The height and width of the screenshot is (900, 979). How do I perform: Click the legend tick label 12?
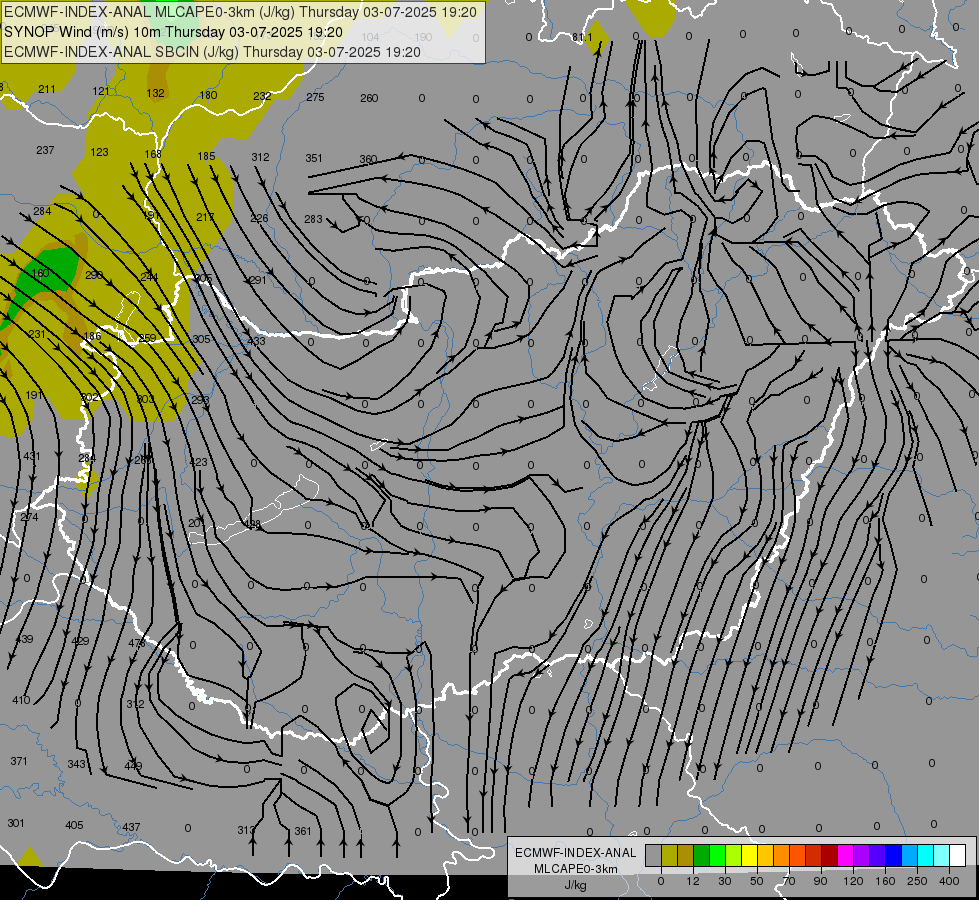[692, 881]
